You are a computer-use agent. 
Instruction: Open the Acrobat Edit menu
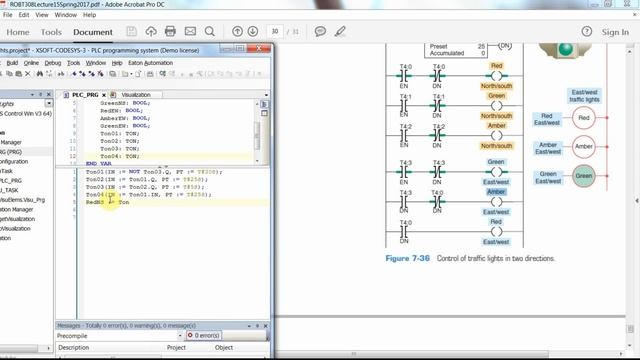(24, 15)
